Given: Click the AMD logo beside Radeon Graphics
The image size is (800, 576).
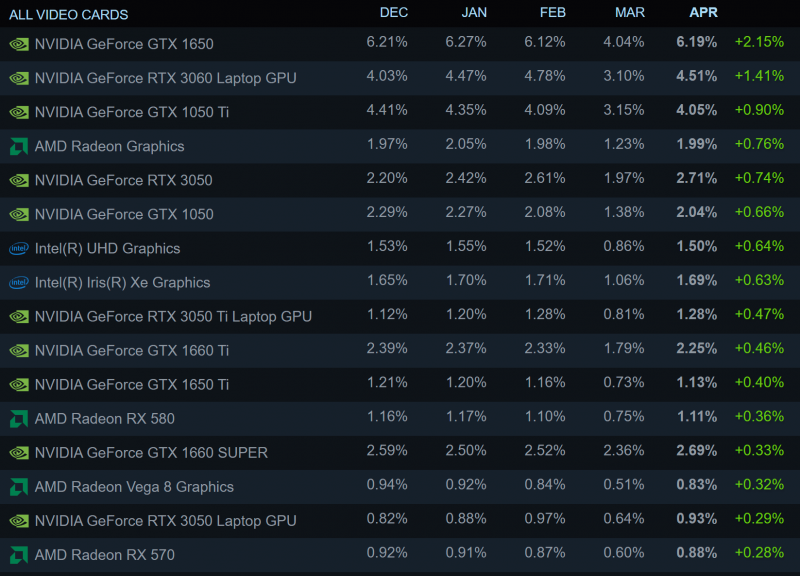Looking at the screenshot, I should click(18, 146).
